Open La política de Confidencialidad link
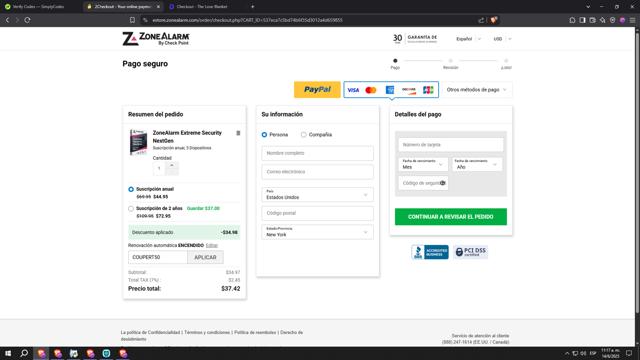This screenshot has height=360, width=640. click(x=150, y=332)
